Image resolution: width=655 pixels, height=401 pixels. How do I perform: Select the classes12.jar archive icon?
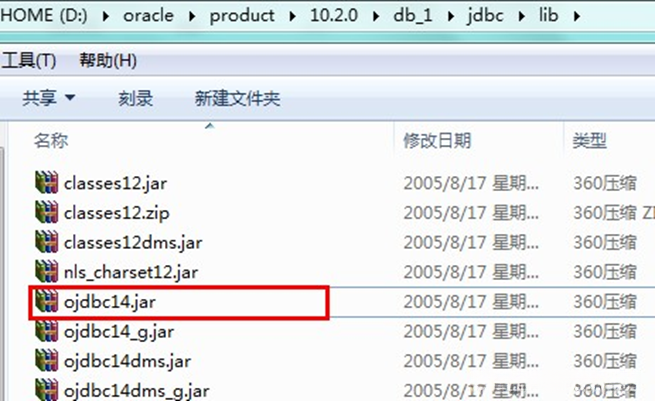pyautogui.click(x=46, y=183)
